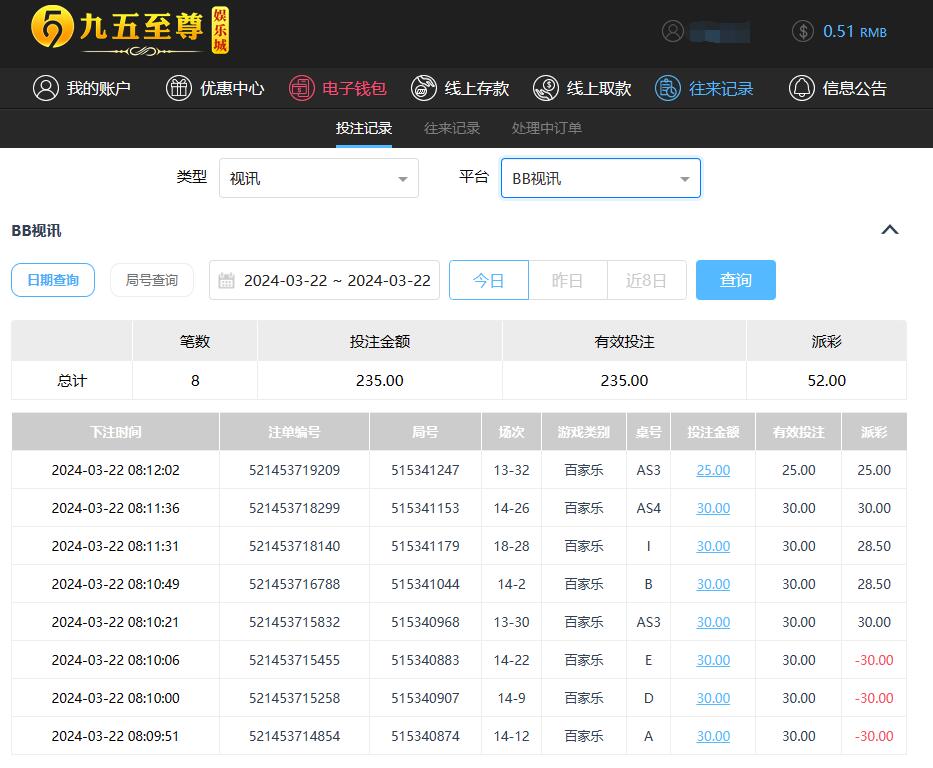
Task: Open the transaction records icon
Action: [668, 88]
